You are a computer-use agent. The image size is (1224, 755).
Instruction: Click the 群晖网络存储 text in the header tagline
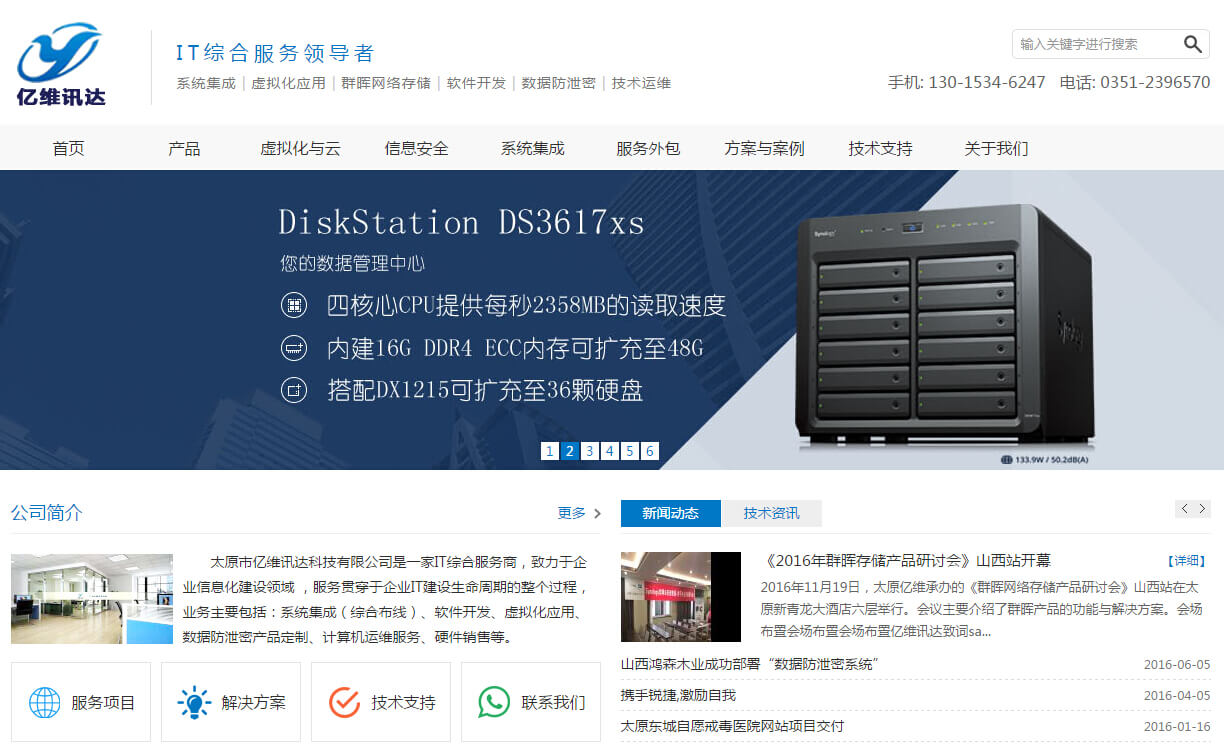(x=386, y=83)
